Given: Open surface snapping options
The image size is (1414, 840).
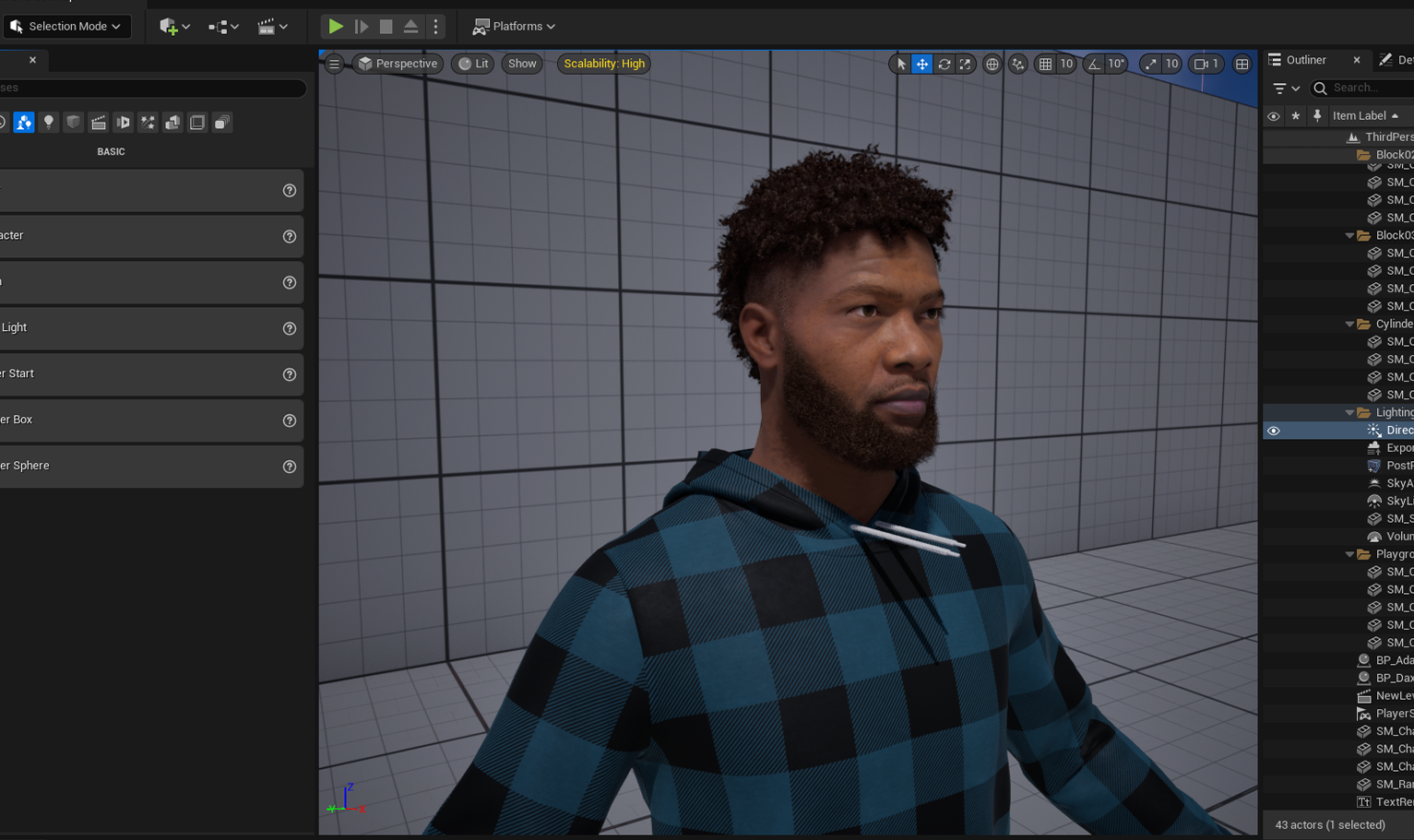Looking at the screenshot, I should [x=1017, y=64].
